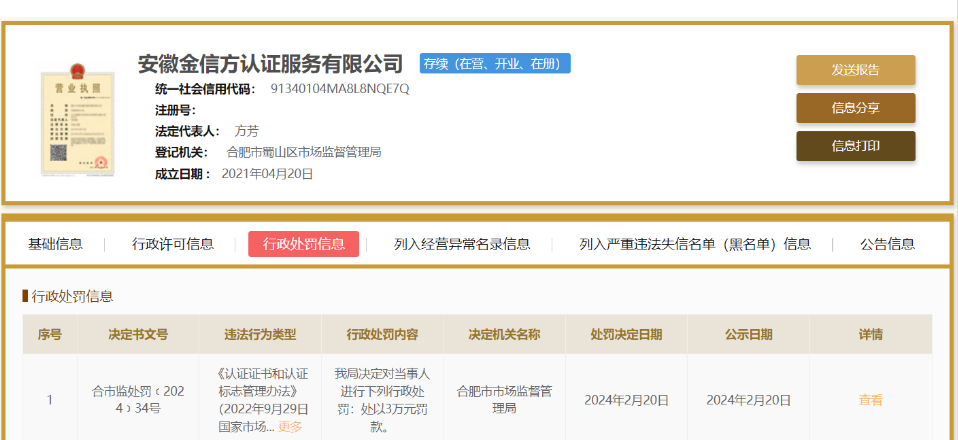Click the 处罚决定日期 column header
This screenshot has width=958, height=440.
coord(626,335)
